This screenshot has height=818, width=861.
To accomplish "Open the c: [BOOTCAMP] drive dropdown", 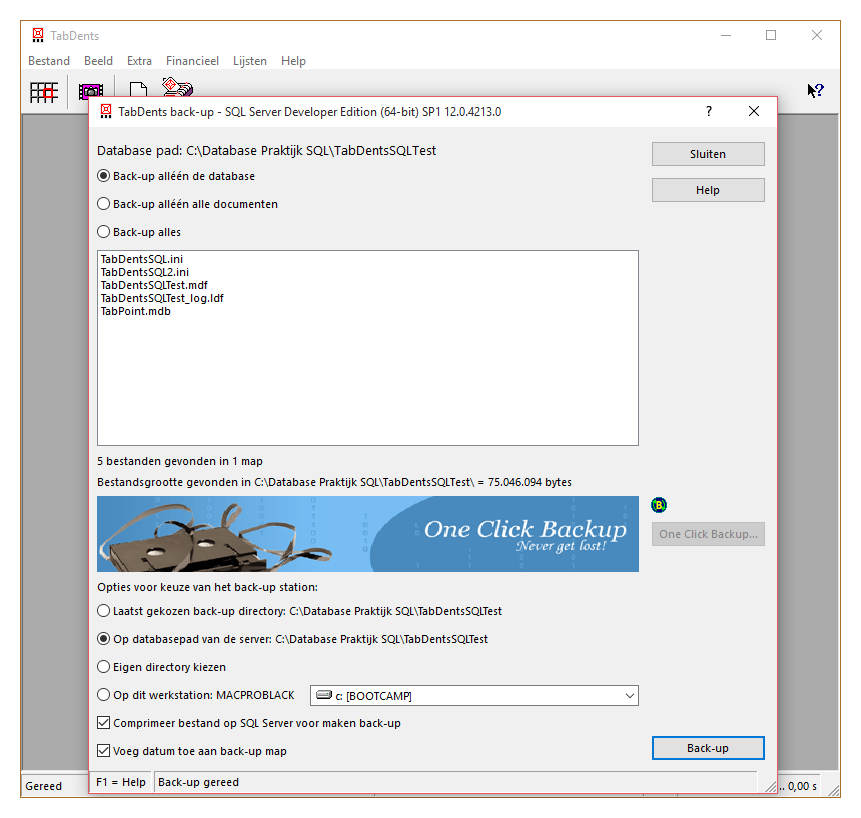I will tap(474, 696).
